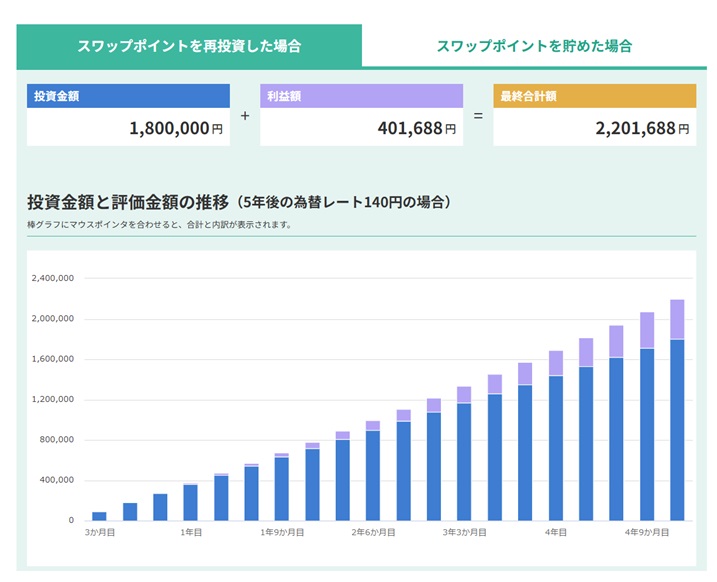Click the 800,000 y-axis label
The image size is (717, 582).
pos(57,439)
